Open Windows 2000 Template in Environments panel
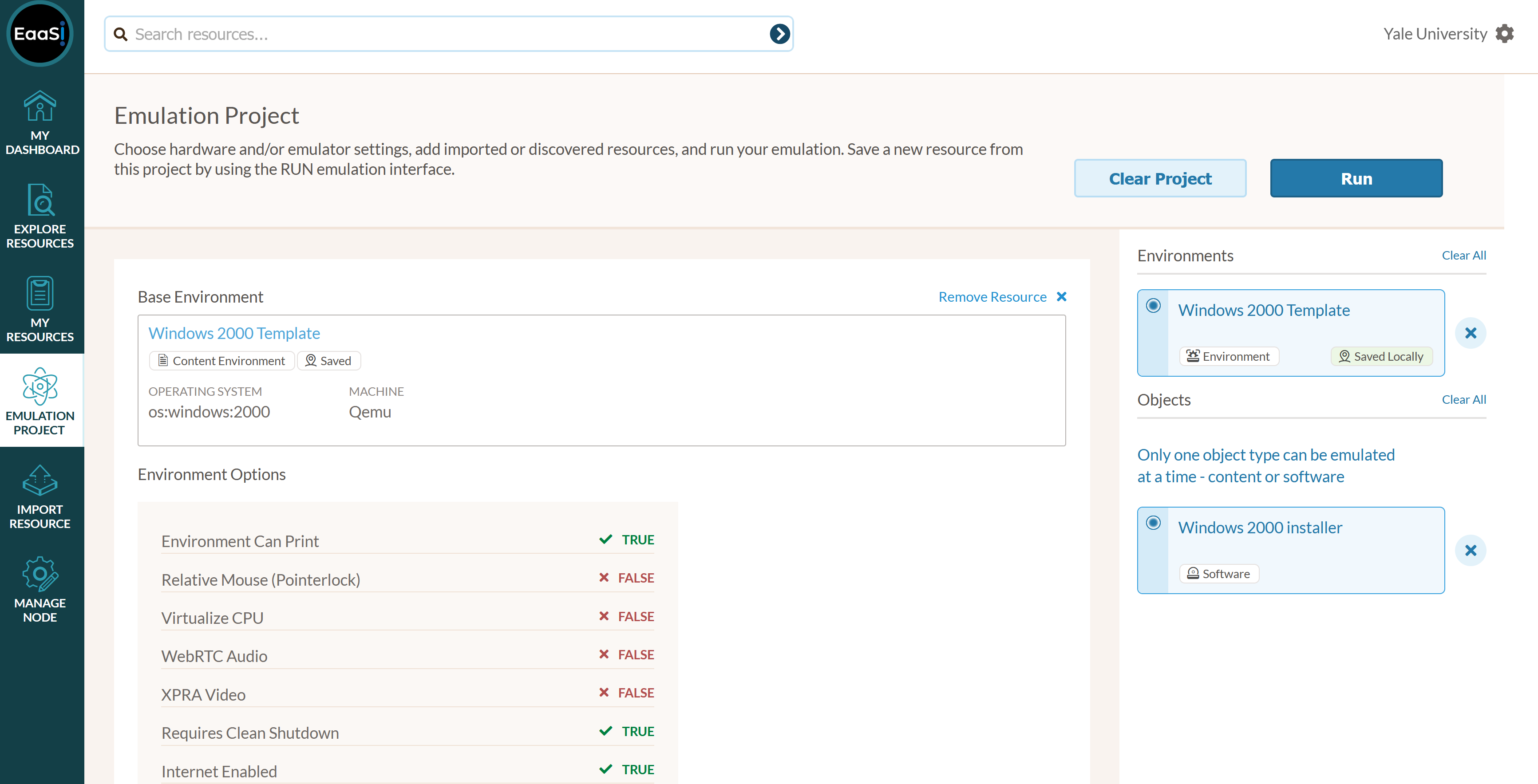 point(1263,310)
